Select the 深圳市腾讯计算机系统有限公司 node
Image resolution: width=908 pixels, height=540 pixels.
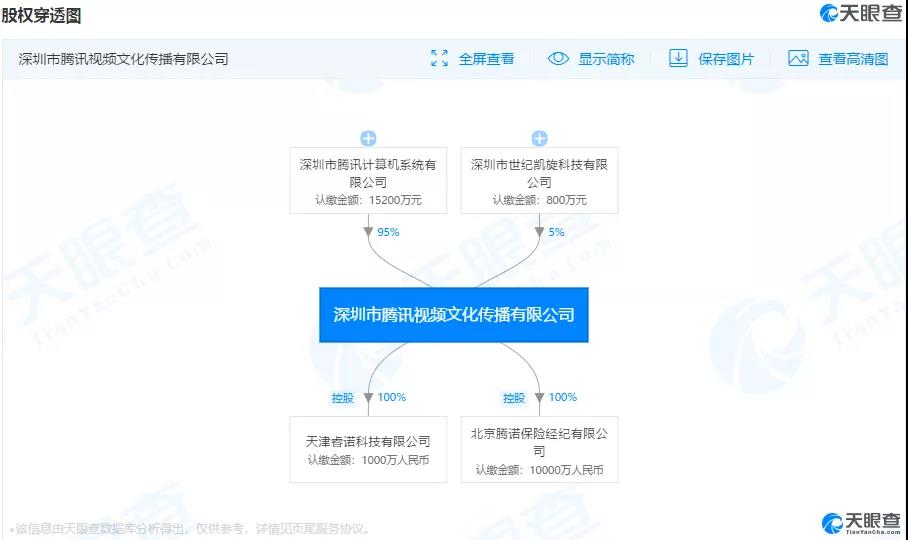tap(368, 181)
